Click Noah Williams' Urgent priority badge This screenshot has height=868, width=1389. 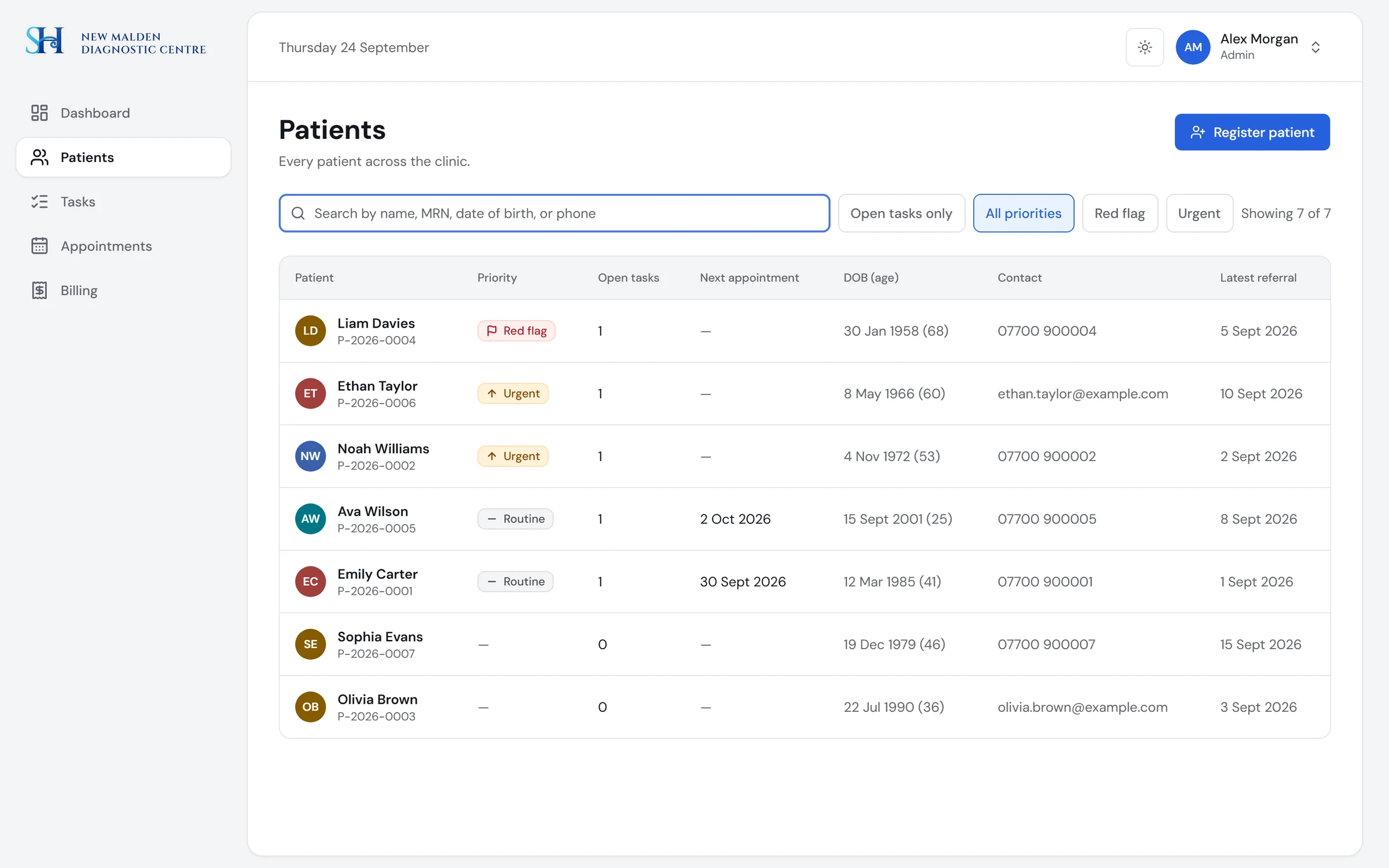513,456
